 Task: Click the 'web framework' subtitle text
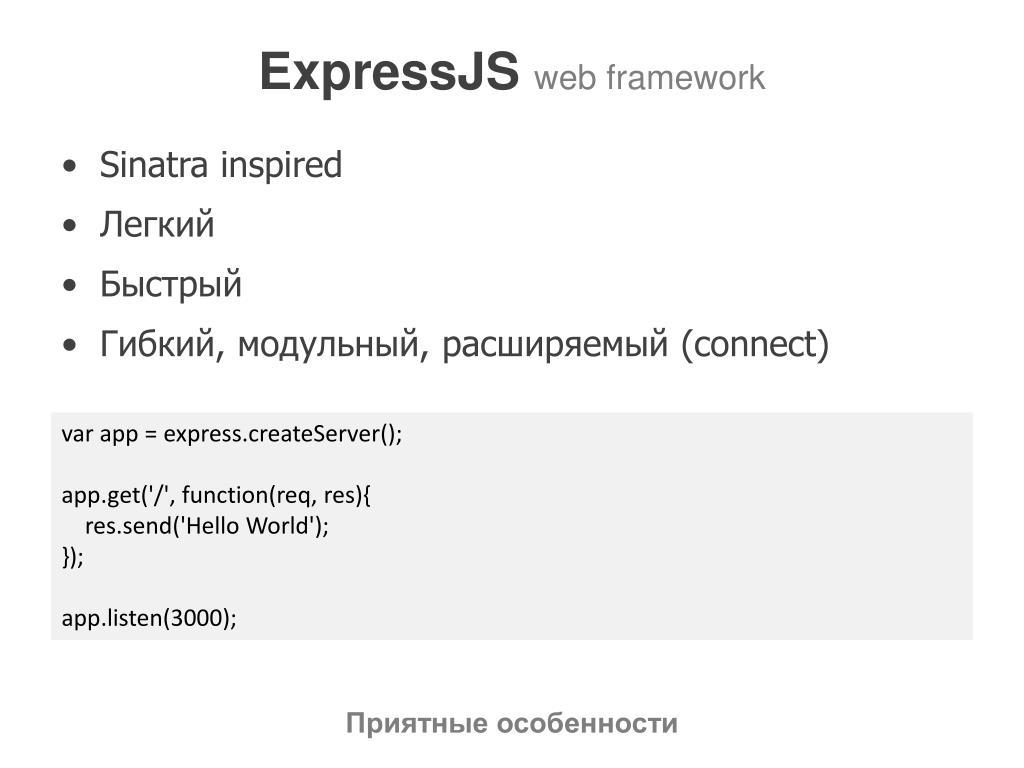click(649, 78)
